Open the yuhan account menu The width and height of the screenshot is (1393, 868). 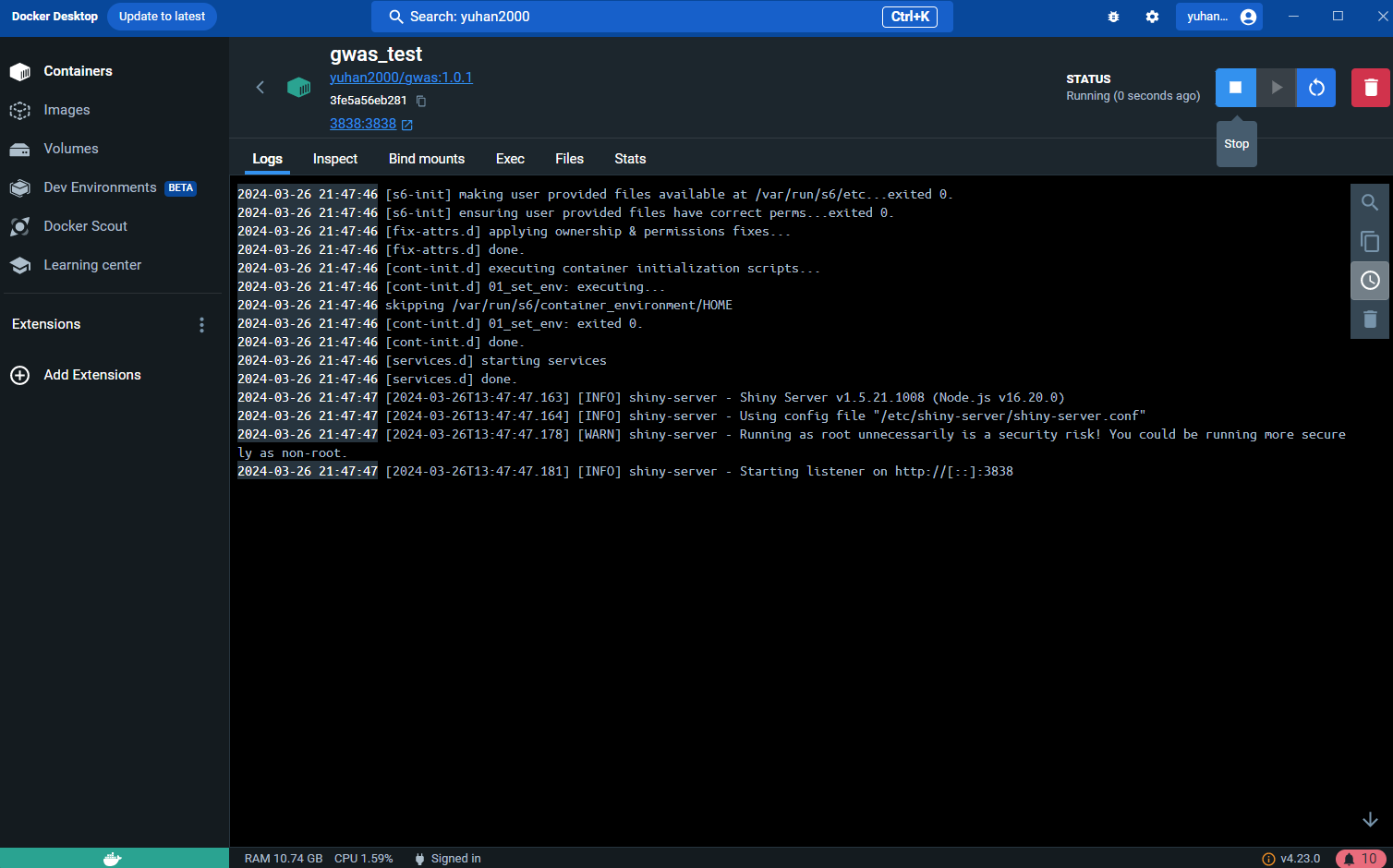coord(1218,17)
